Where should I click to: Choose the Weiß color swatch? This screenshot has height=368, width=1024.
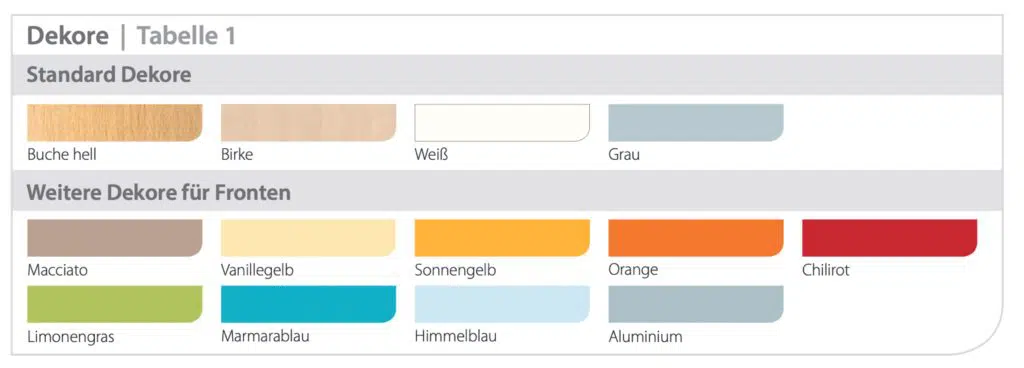coord(502,123)
